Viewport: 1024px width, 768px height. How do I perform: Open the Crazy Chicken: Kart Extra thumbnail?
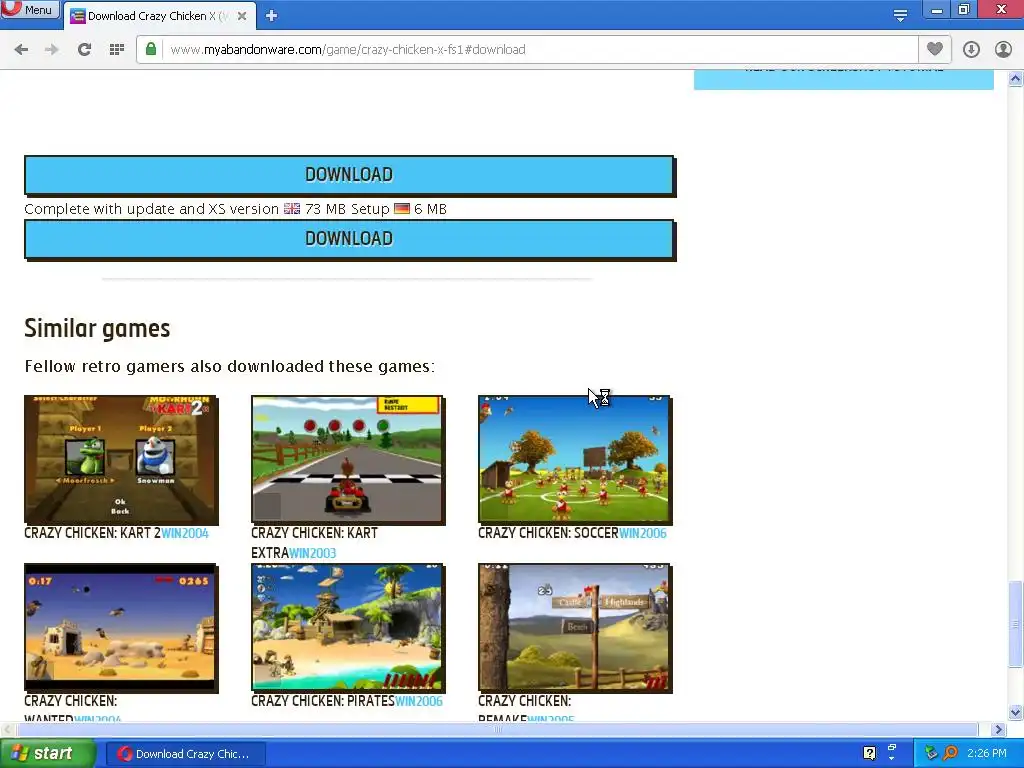[x=348, y=460]
